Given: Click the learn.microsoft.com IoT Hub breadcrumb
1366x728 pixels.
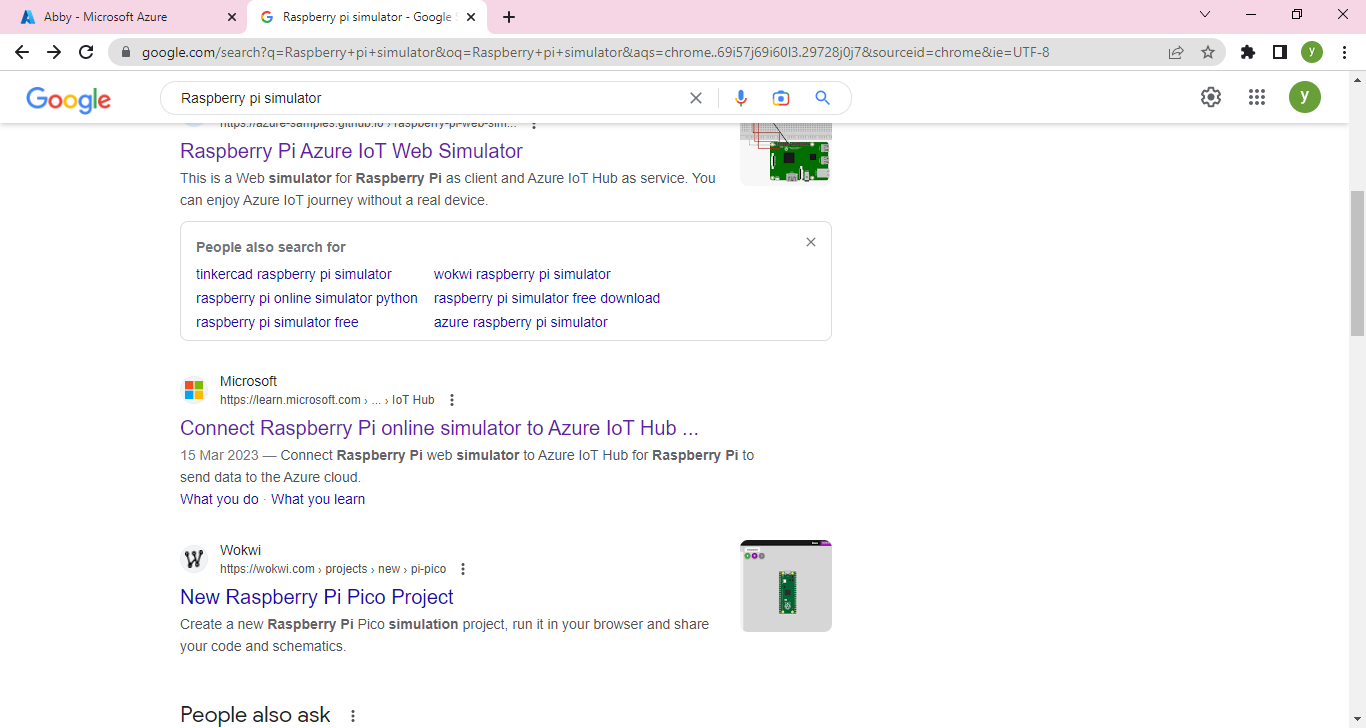Looking at the screenshot, I should point(327,400).
